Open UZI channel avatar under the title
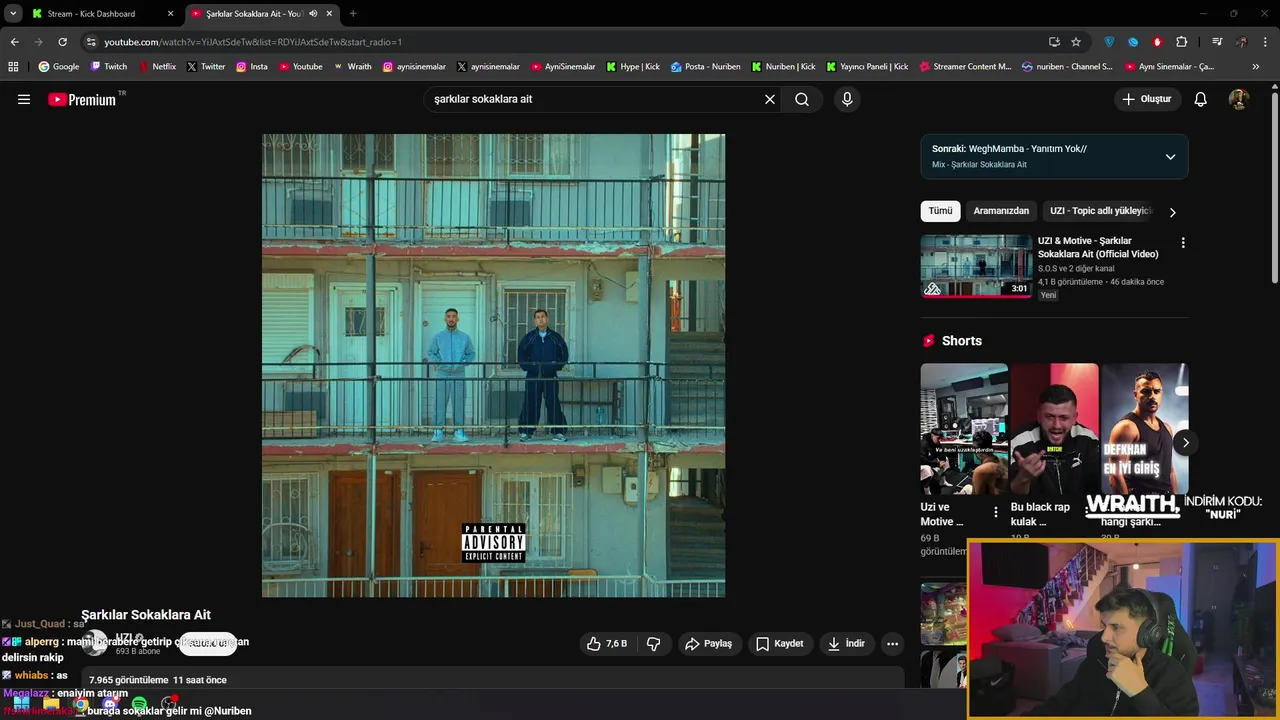This screenshot has width=1280, height=720. pyautogui.click(x=95, y=643)
